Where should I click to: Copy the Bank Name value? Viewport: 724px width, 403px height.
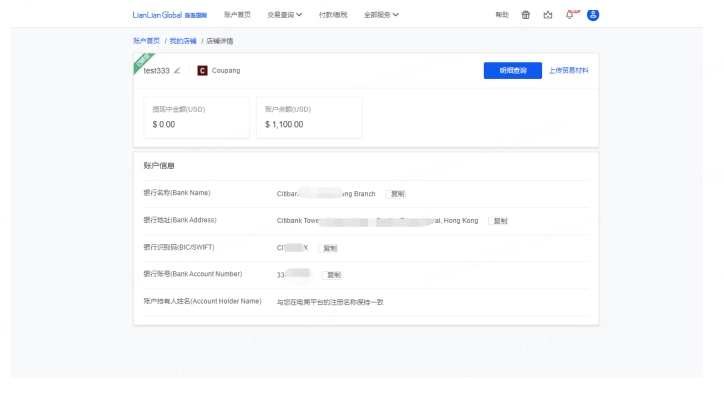(397, 194)
